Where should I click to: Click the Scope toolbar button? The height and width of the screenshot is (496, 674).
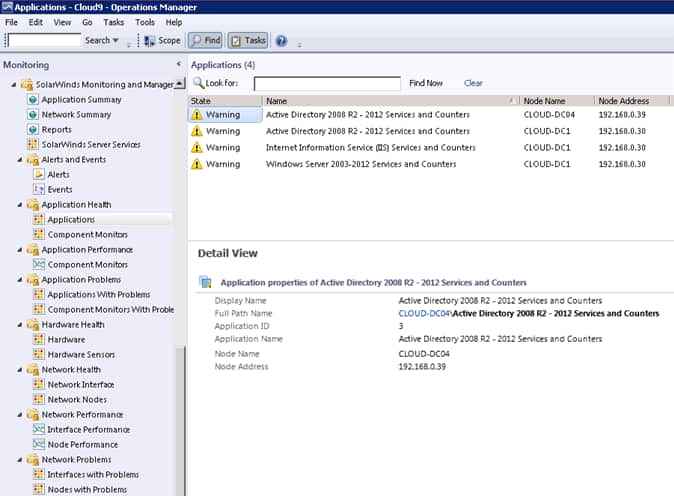161,41
